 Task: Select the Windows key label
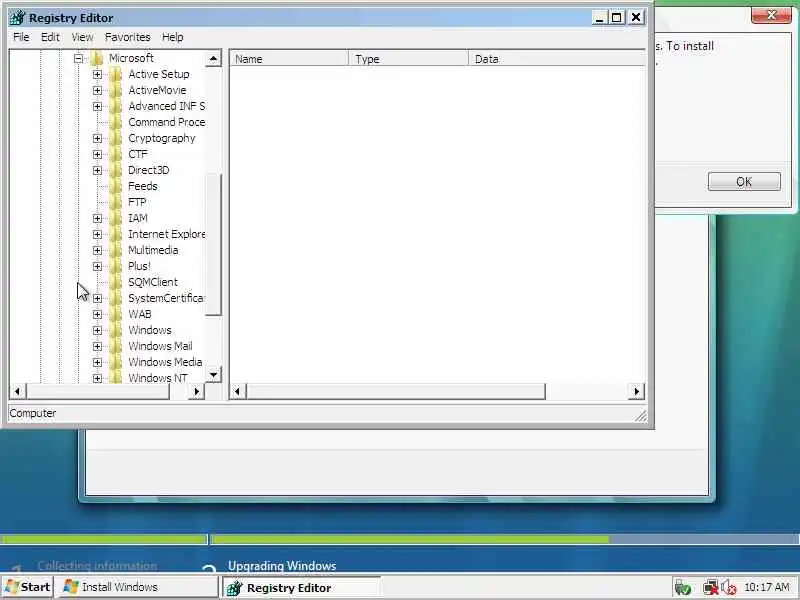pyautogui.click(x=150, y=330)
